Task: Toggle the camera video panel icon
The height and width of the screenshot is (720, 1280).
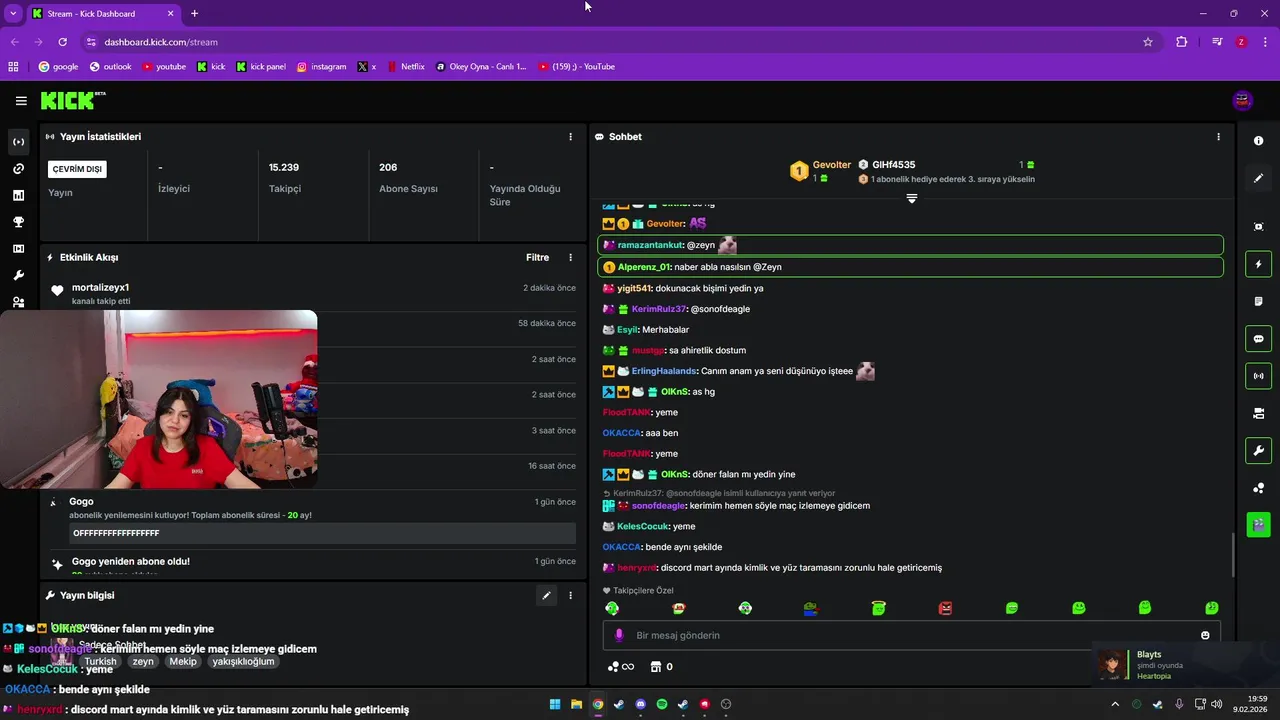Action: click(x=1259, y=413)
